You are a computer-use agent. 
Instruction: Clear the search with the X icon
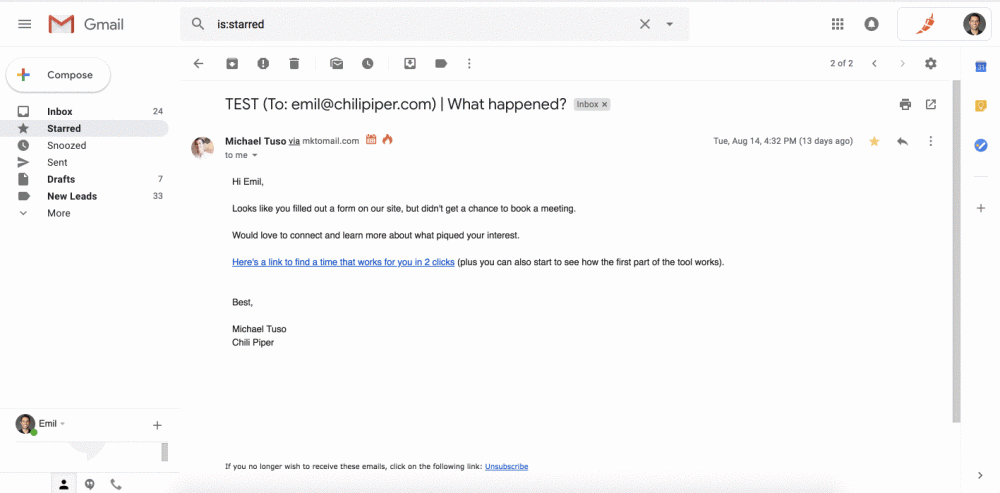[645, 24]
